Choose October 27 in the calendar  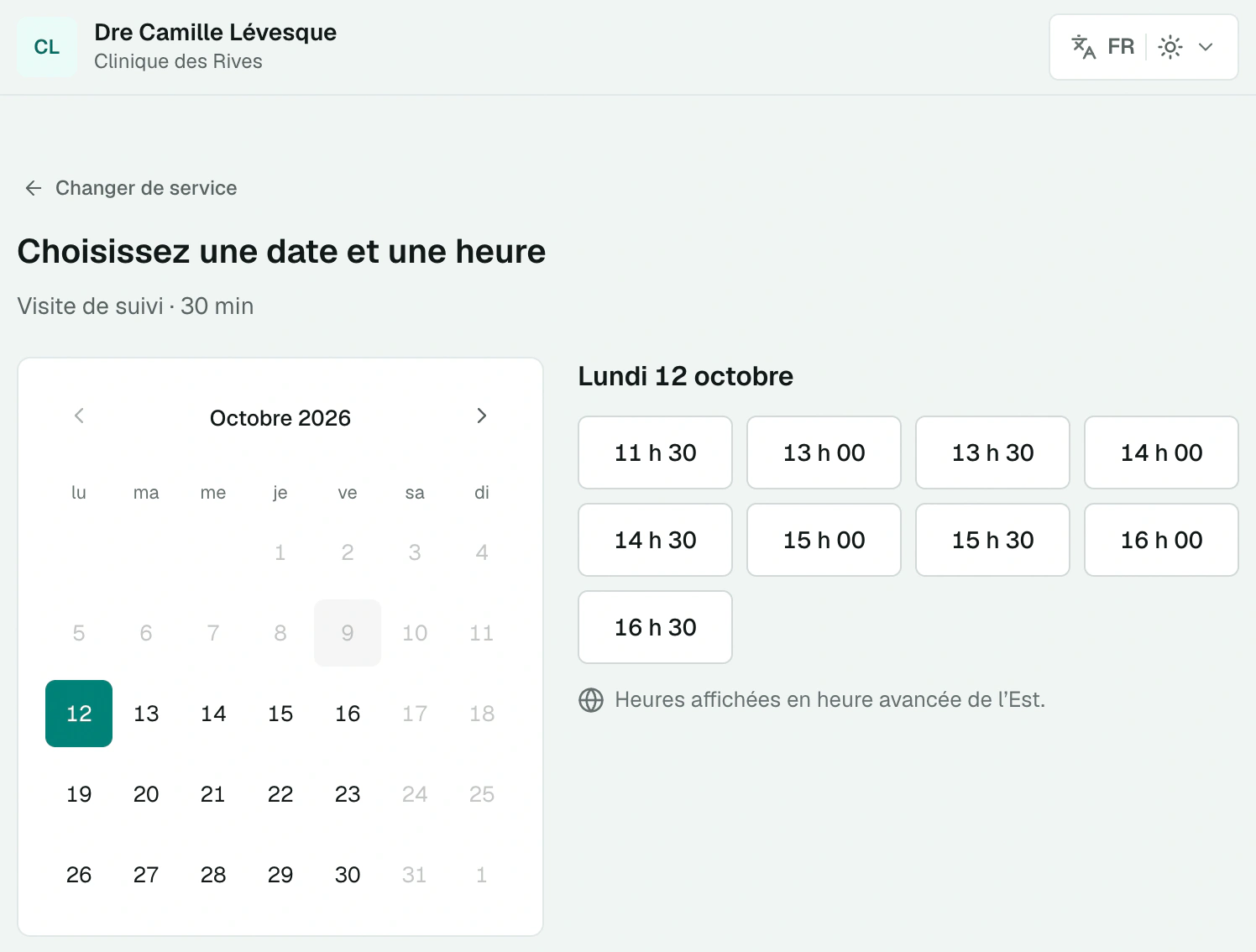pyautogui.click(x=146, y=875)
